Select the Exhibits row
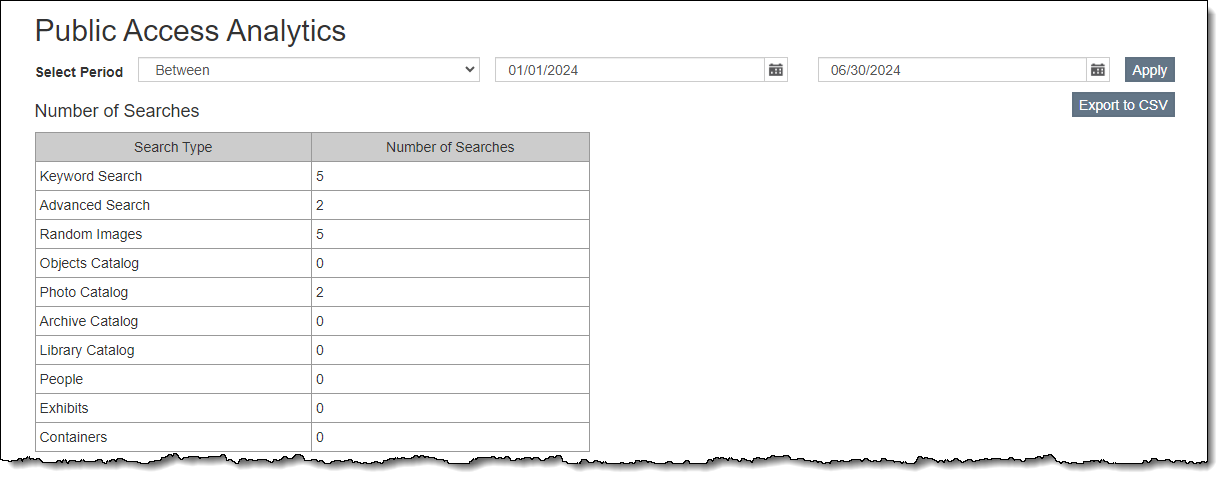This screenshot has height=479, width=1223. click(x=64, y=408)
